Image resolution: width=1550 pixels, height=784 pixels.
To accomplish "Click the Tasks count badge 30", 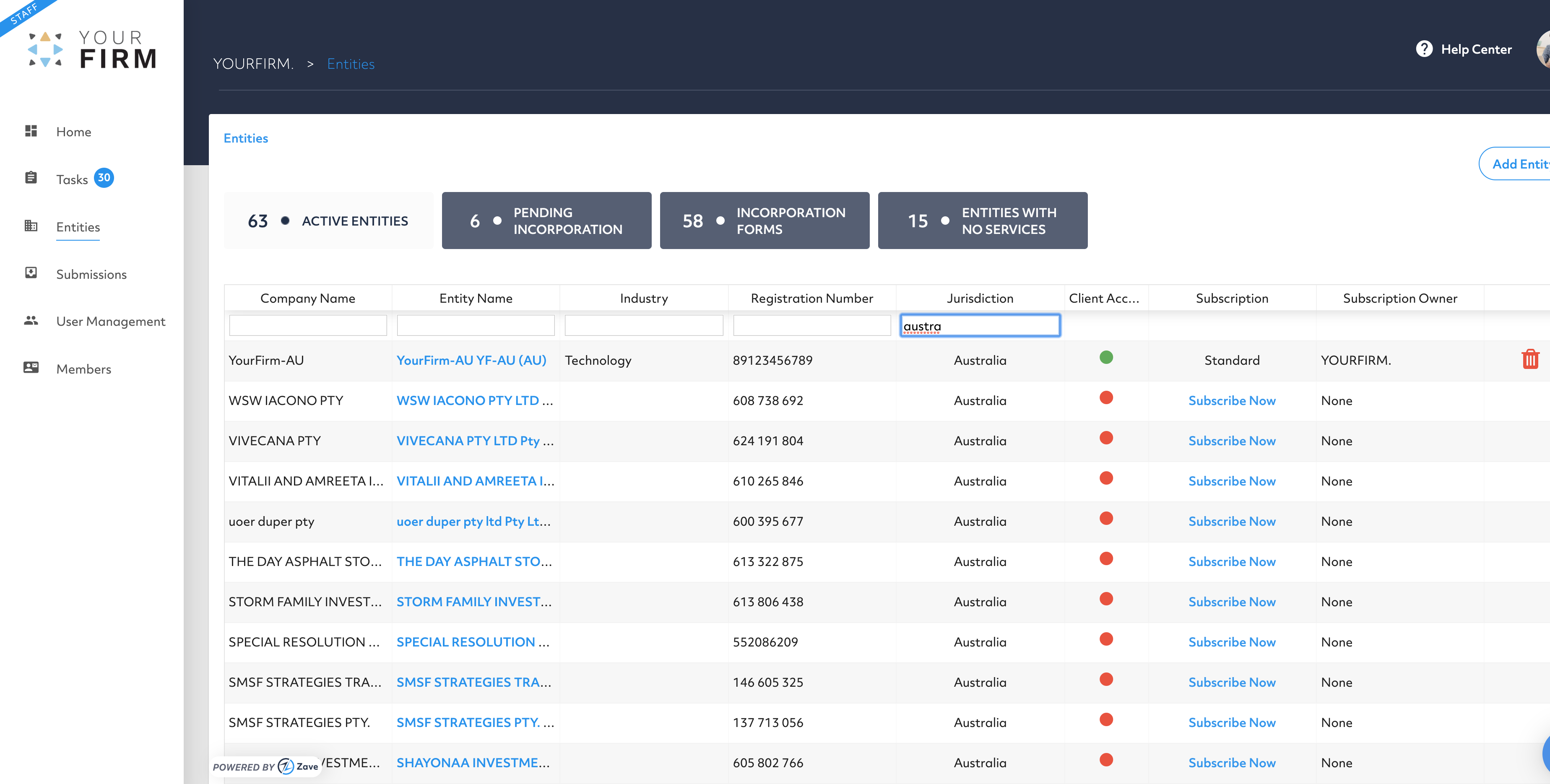I will [104, 177].
